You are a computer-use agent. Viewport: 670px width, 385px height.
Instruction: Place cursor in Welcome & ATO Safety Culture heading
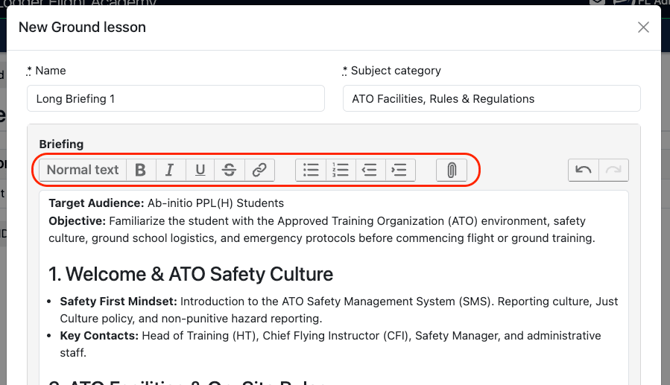[191, 274]
